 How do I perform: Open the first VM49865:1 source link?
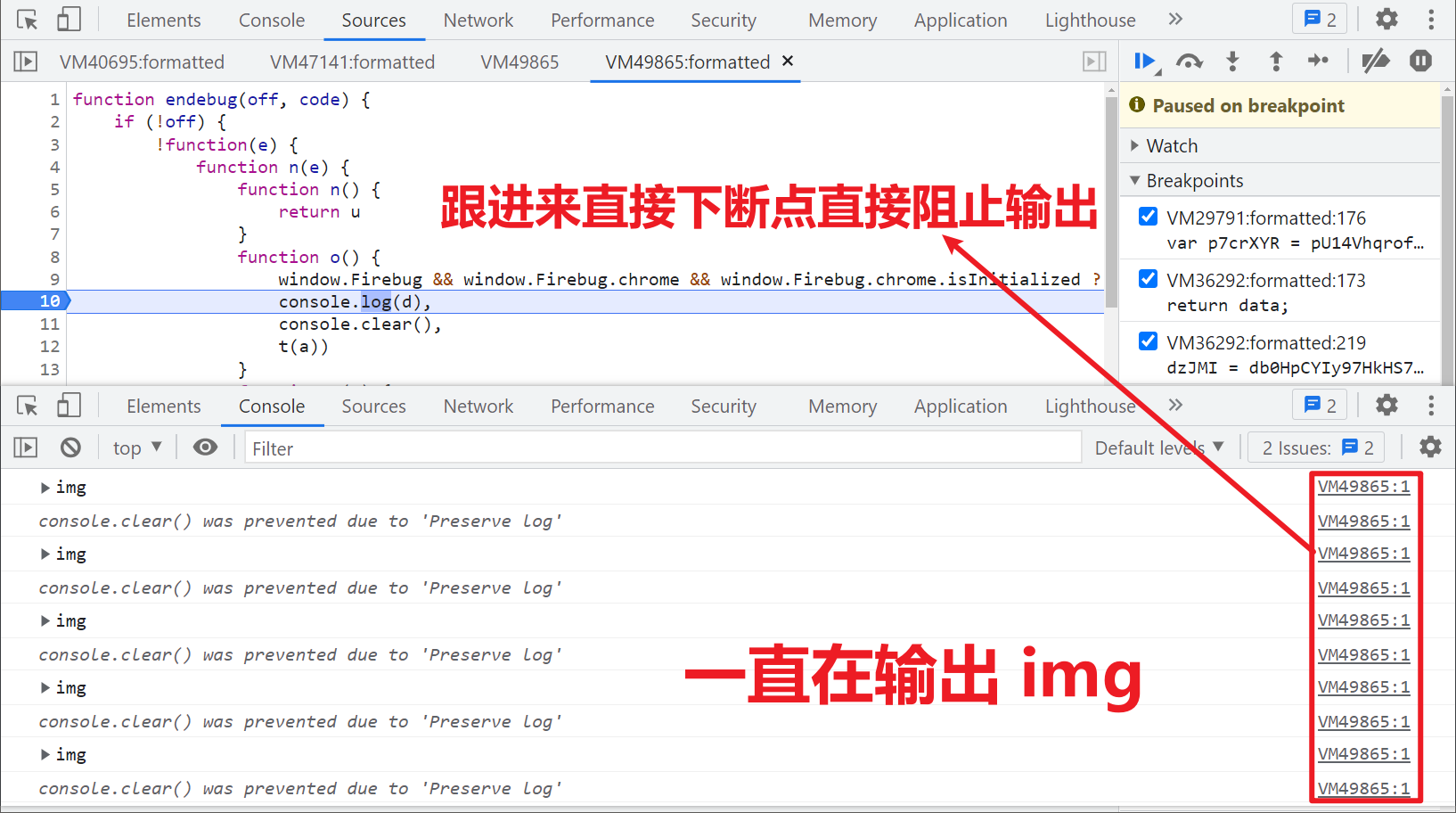point(1363,487)
